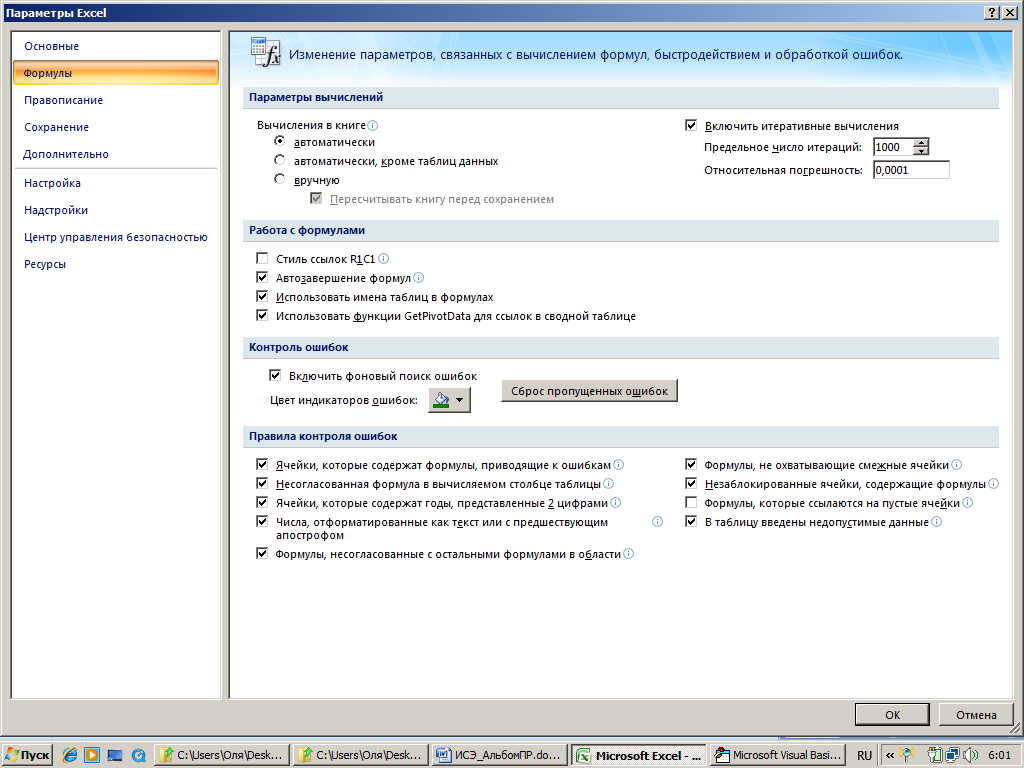
Task: Click info icon for годы, представленные 2 цифрами
Action: [x=615, y=503]
